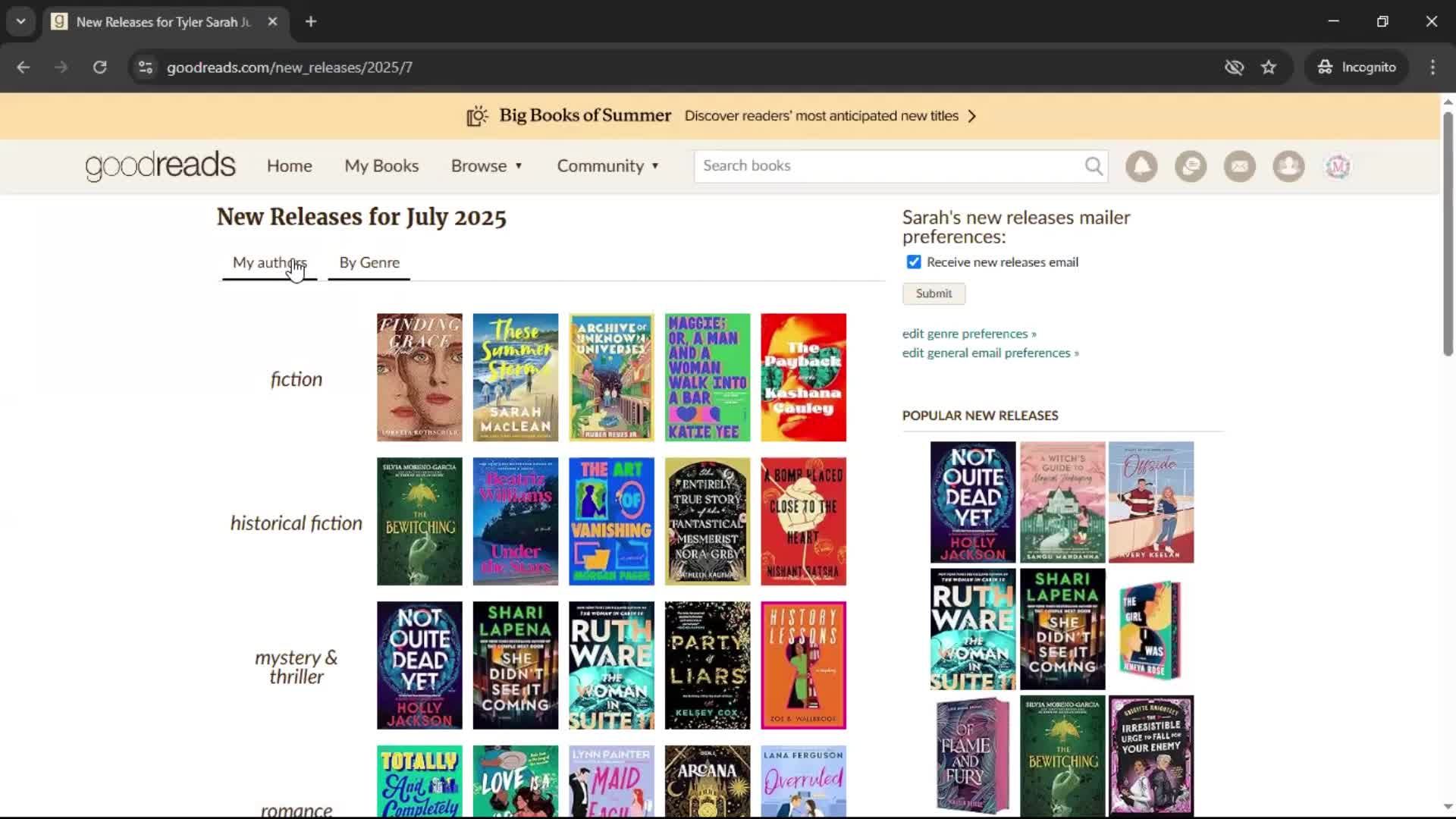Open Overruled by Lana Ferguson cover
The image size is (1456, 819).
click(x=804, y=781)
